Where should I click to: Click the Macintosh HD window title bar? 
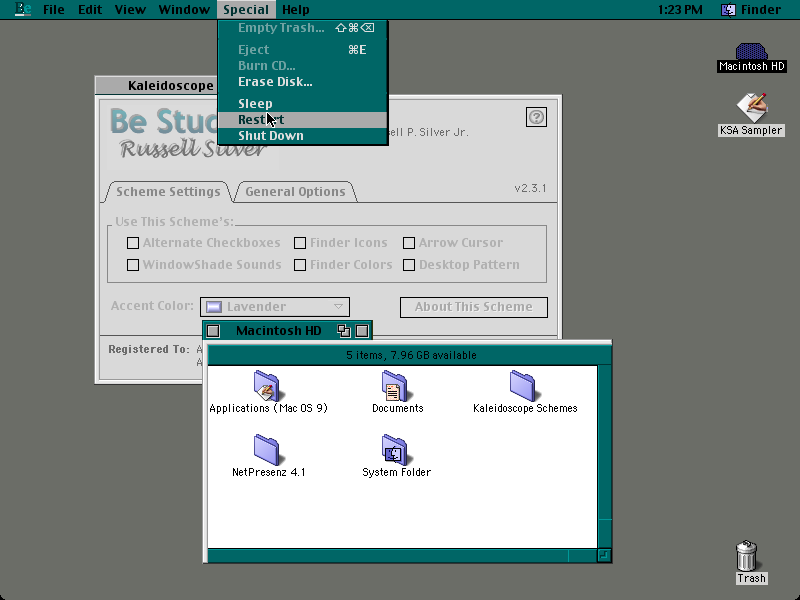[x=278, y=331]
